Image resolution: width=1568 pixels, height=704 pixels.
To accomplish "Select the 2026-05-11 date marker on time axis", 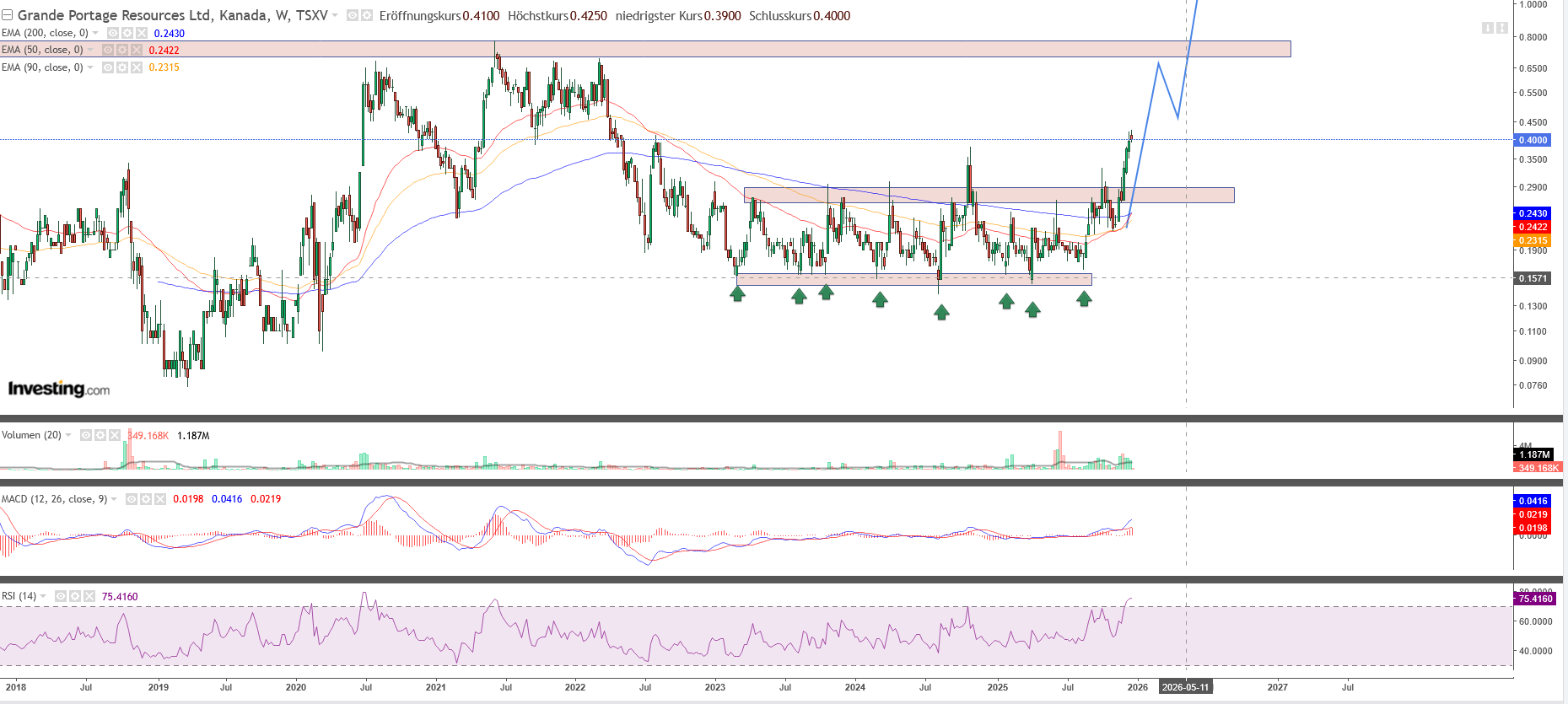I will pyautogui.click(x=1185, y=687).
